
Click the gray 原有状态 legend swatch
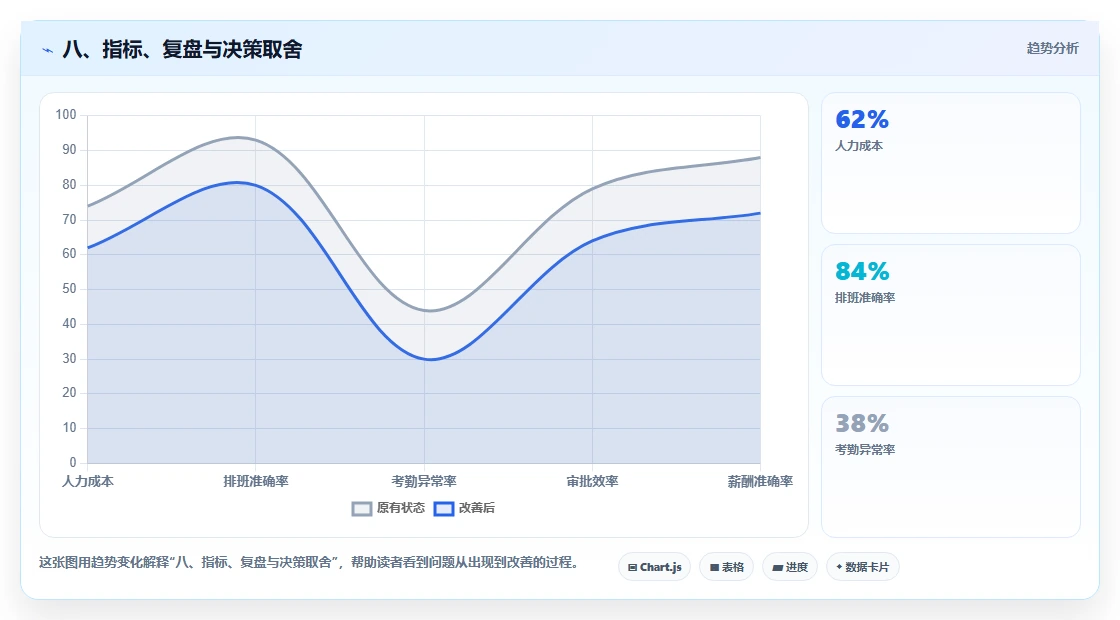[x=362, y=509]
